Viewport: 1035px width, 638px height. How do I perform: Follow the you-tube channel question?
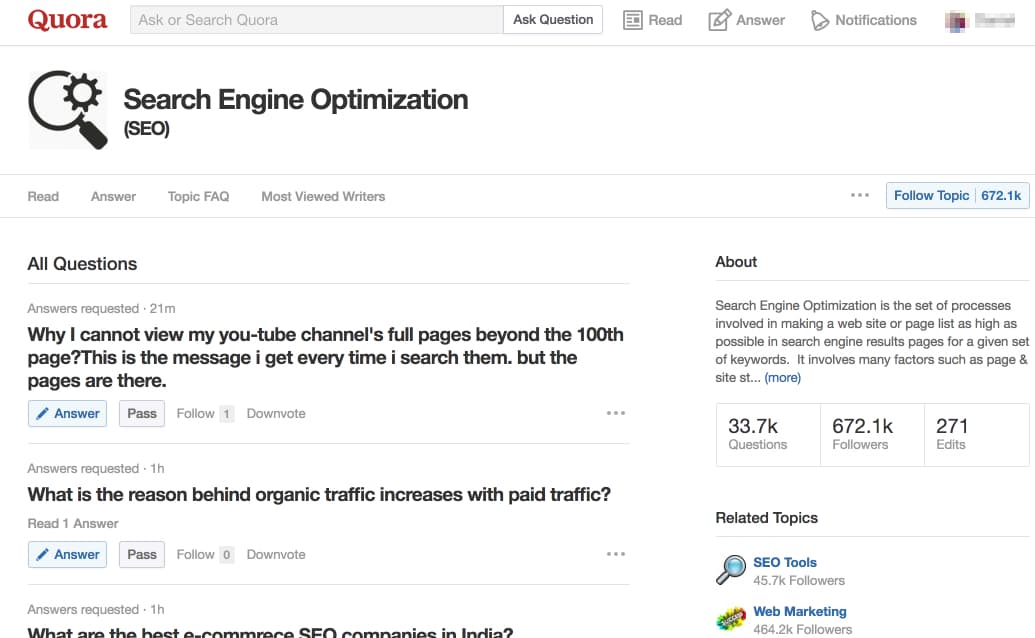(x=205, y=414)
